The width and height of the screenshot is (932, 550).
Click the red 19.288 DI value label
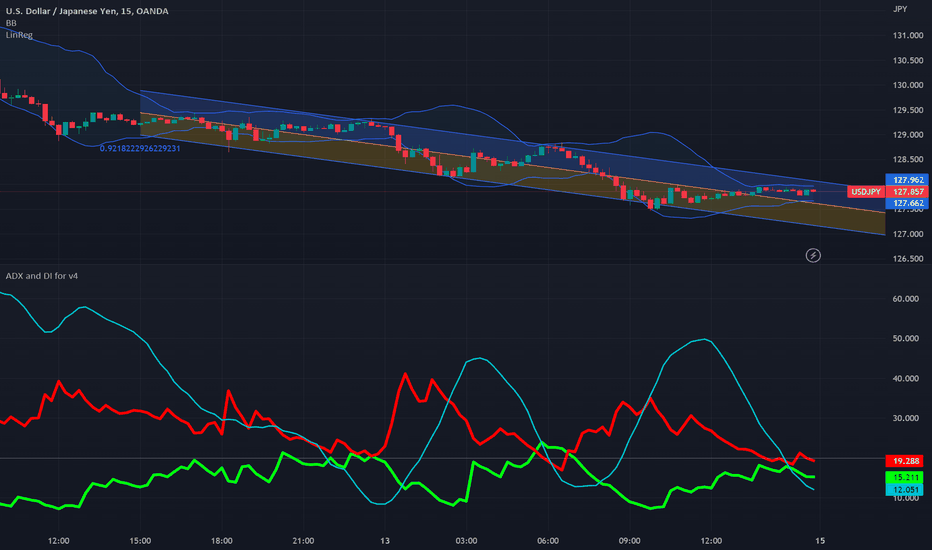click(905, 461)
